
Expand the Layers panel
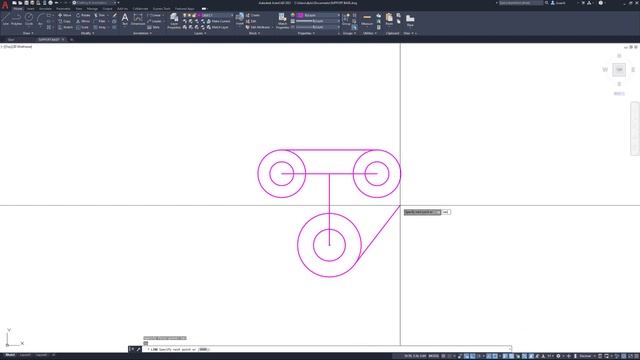click(x=200, y=33)
